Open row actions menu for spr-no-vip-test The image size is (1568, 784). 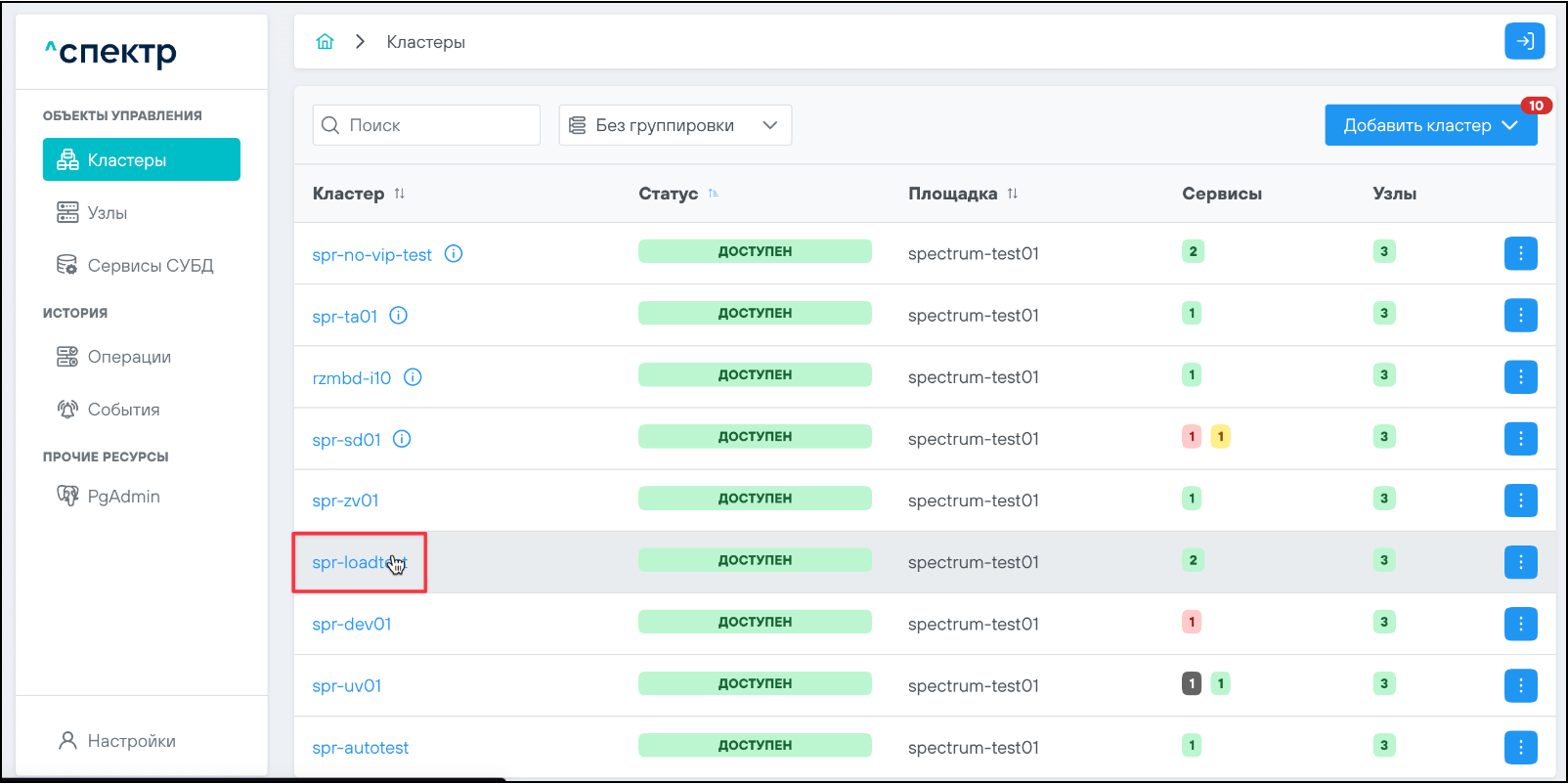(x=1520, y=254)
